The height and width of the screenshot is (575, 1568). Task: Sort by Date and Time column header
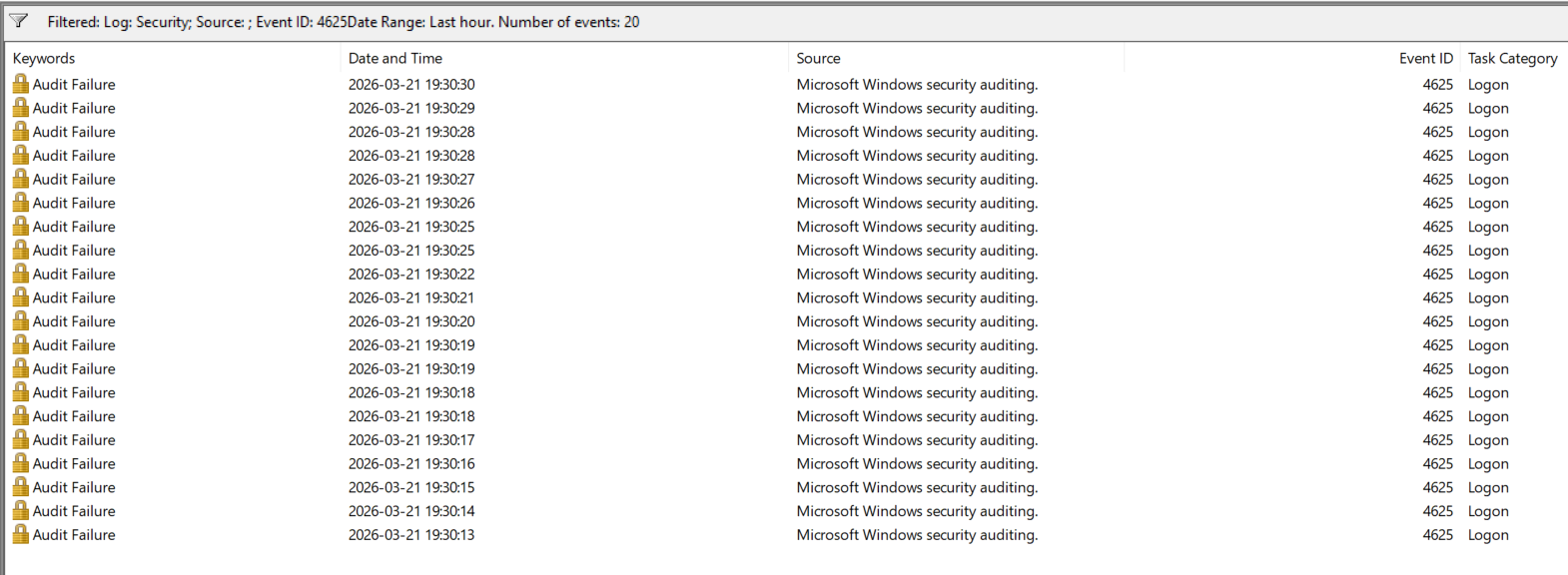[395, 58]
